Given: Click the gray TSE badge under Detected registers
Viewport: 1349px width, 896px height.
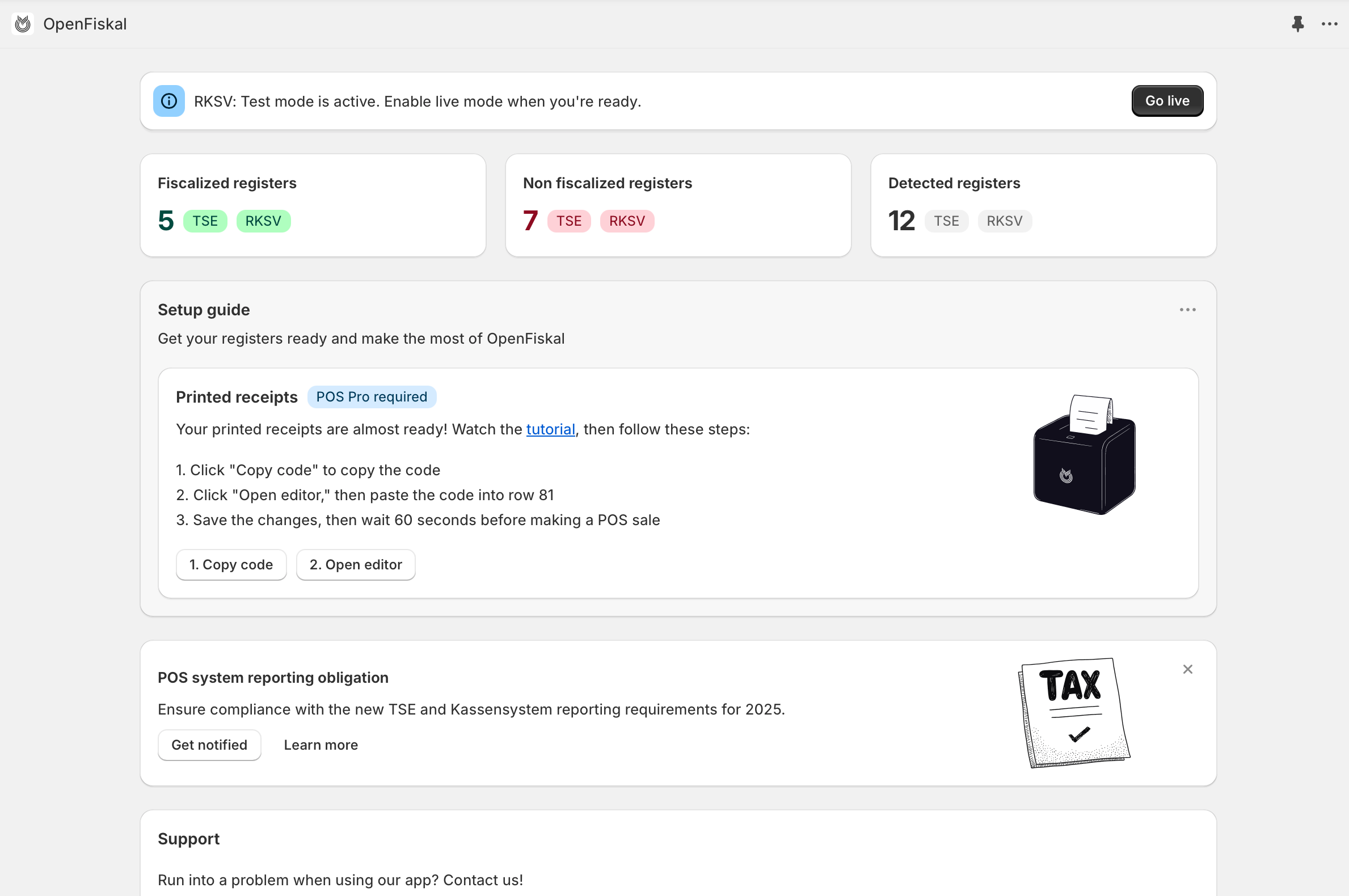Looking at the screenshot, I should [946, 221].
